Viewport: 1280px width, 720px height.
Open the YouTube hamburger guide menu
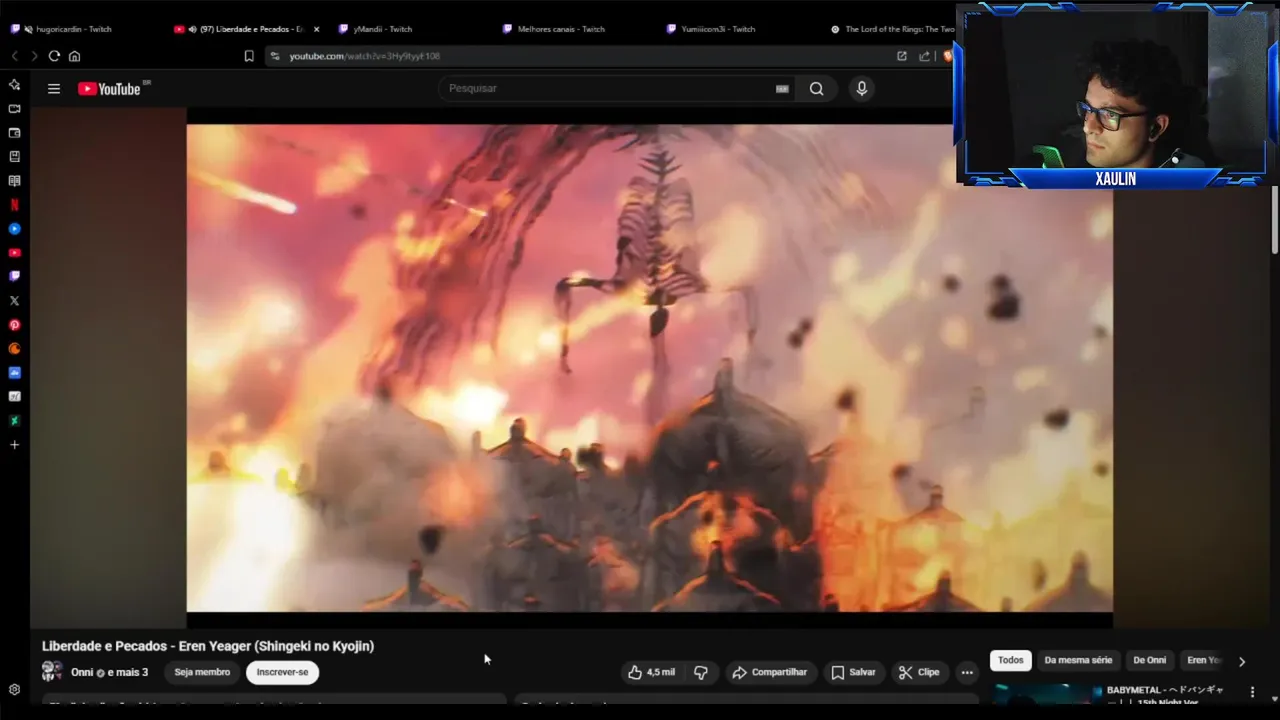click(x=54, y=89)
